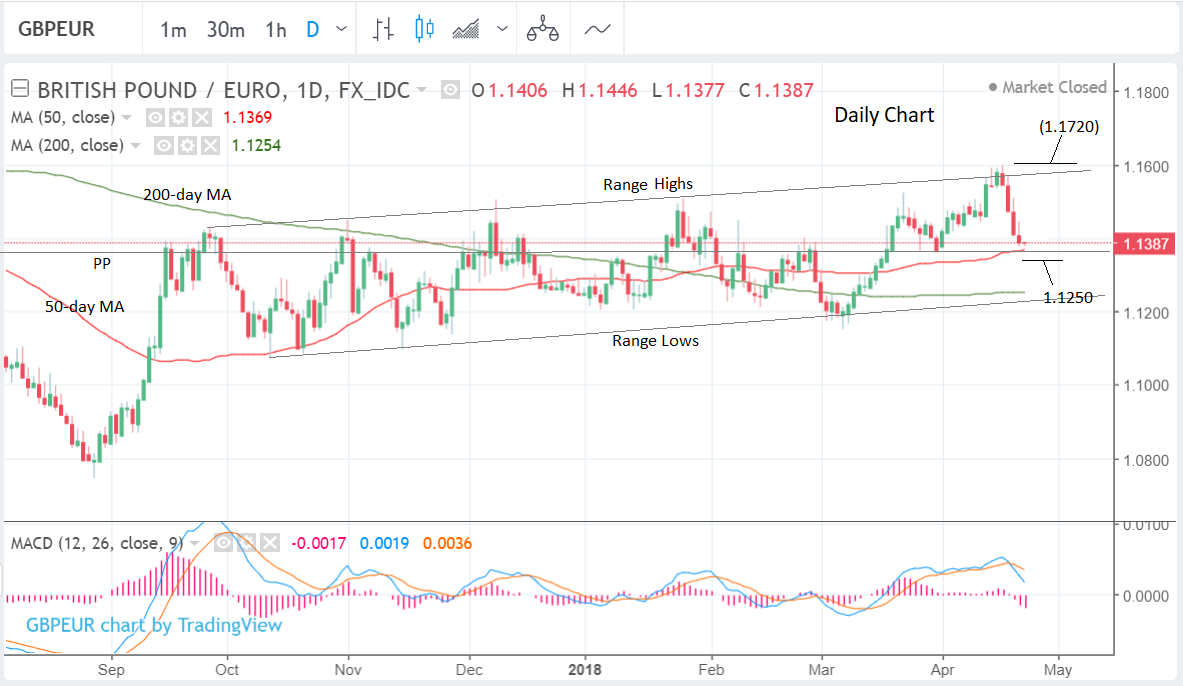Toggle British Pound / Euro series visibility
Screen dimensions: 1183x686
point(451,90)
